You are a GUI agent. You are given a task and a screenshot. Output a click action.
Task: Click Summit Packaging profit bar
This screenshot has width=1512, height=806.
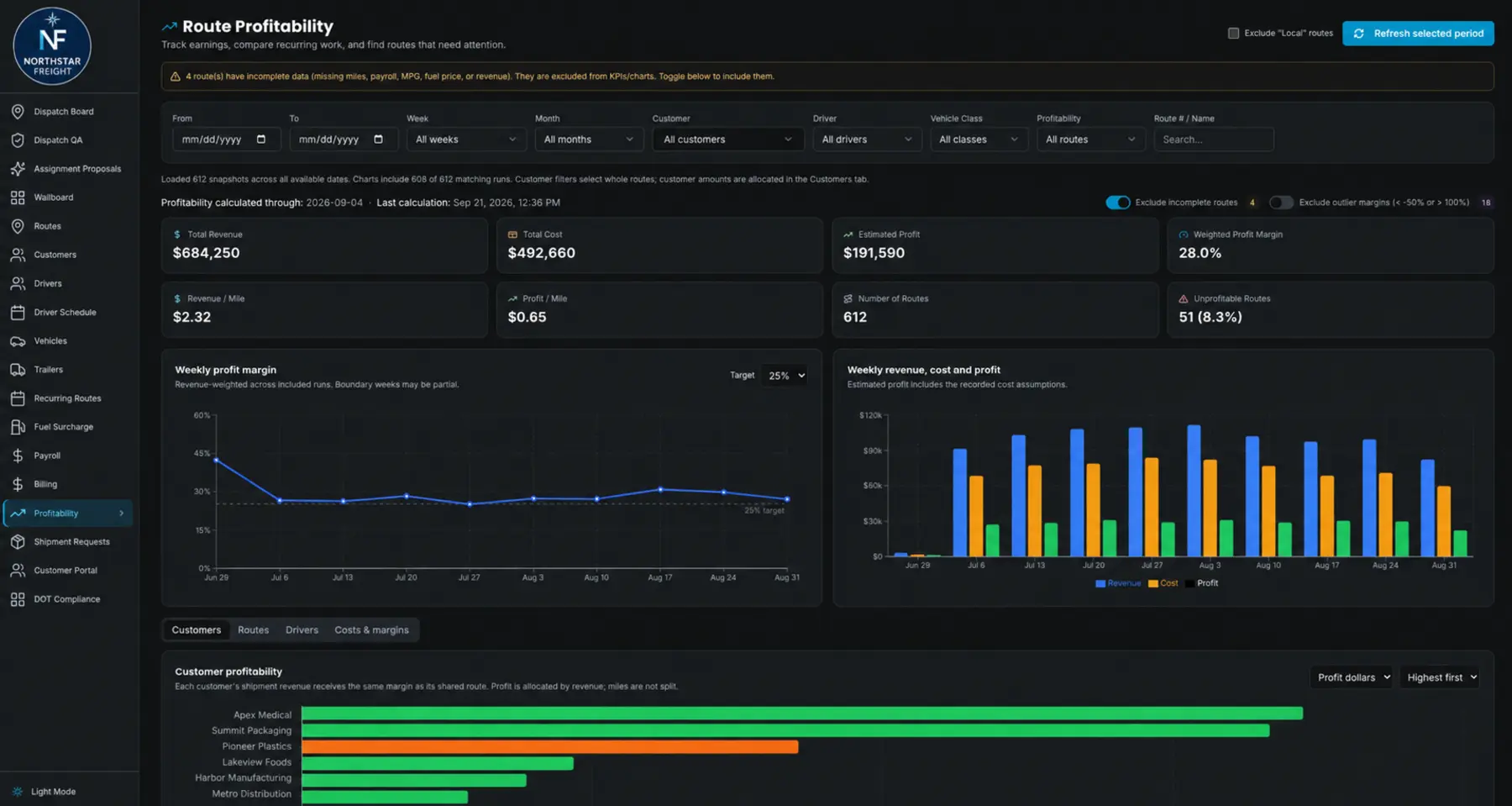(785, 730)
